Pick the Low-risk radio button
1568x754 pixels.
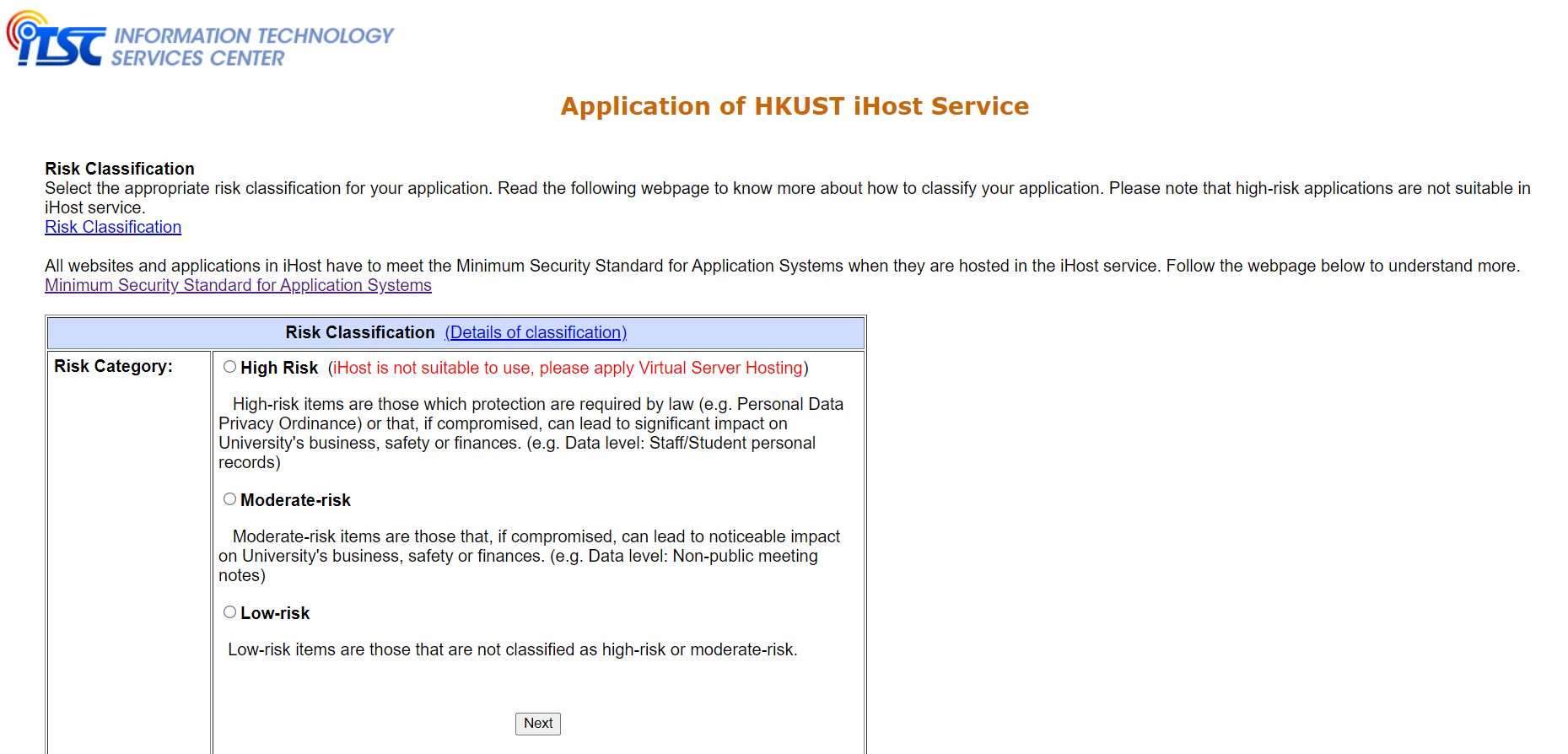click(229, 612)
